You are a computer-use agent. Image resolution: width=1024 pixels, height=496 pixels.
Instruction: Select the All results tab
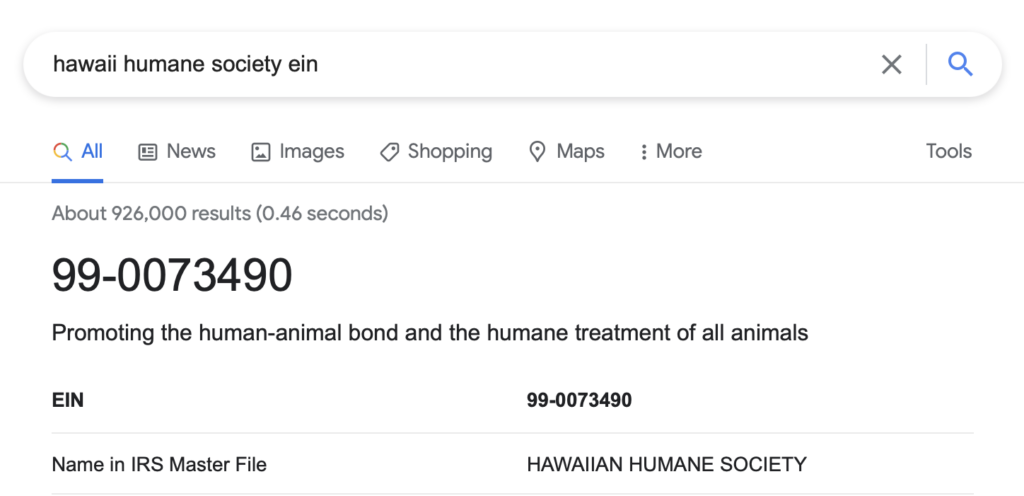coord(78,151)
